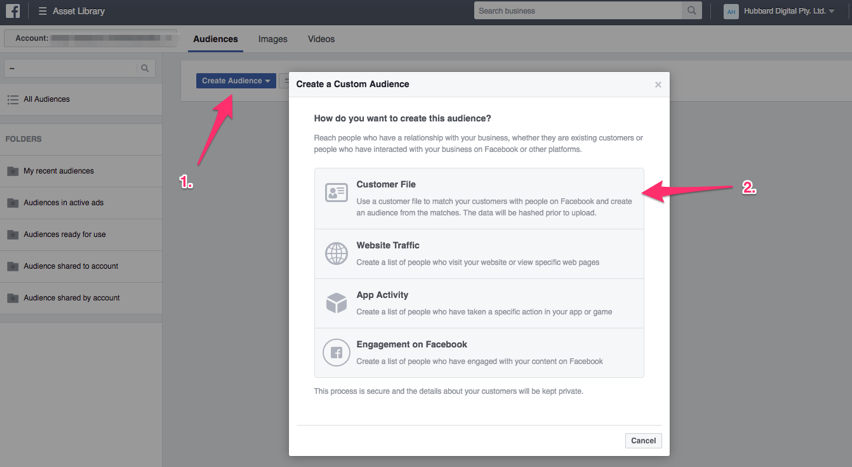Viewport: 852px width, 467px height.
Task: Choose the App Activity option
Action: tap(479, 303)
